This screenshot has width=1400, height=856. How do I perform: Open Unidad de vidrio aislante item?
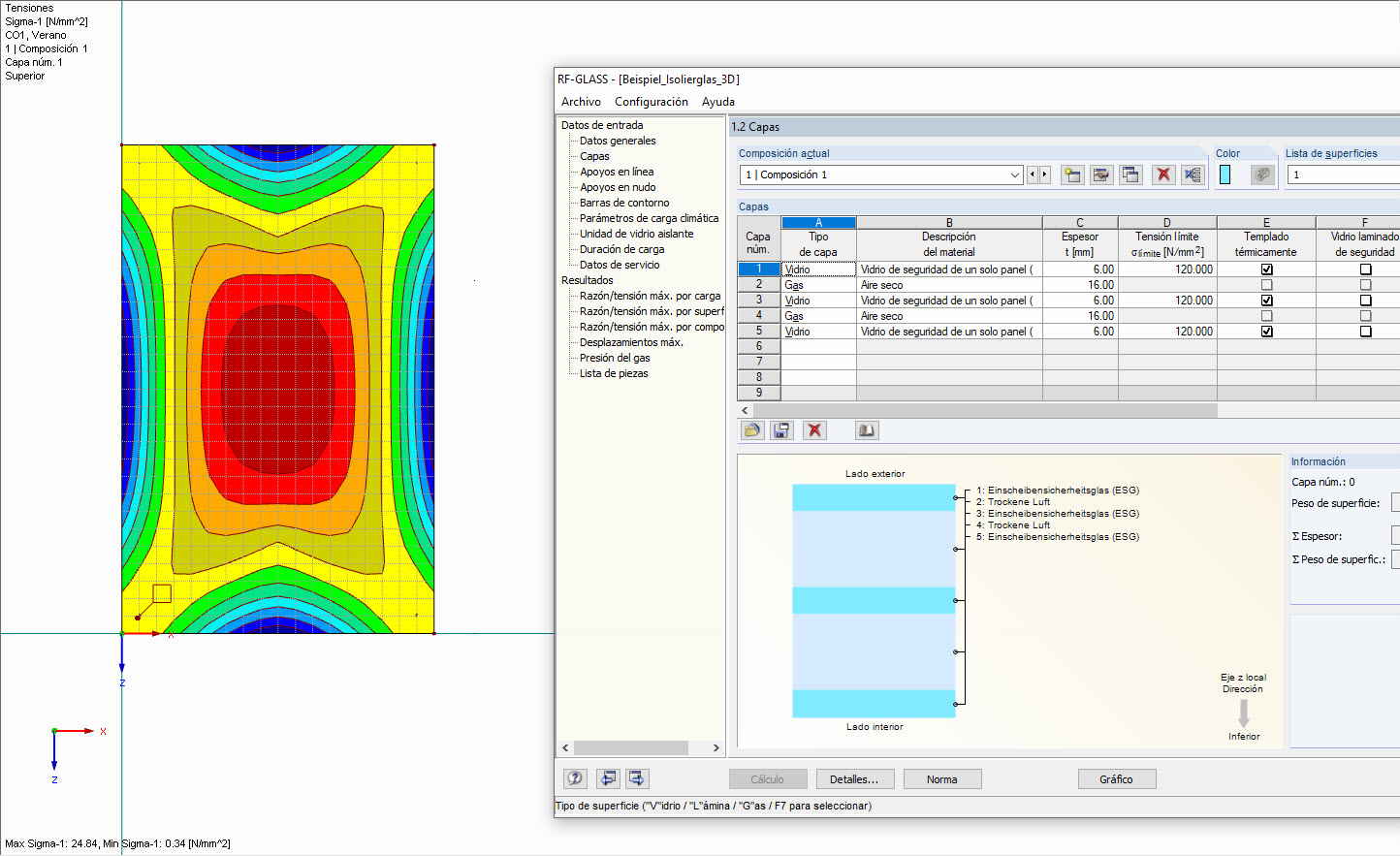(x=636, y=234)
